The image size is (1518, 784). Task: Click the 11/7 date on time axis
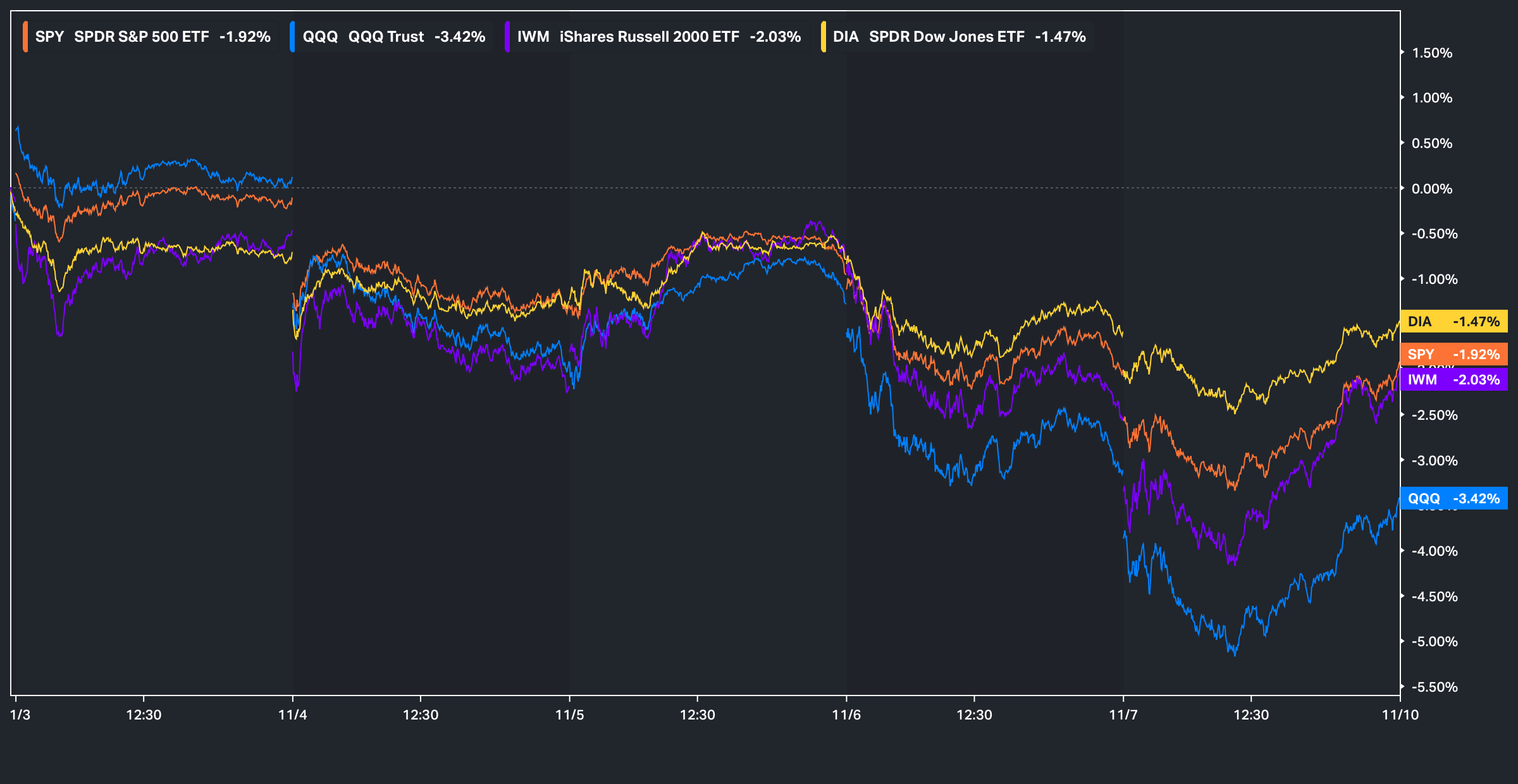[x=1123, y=715]
